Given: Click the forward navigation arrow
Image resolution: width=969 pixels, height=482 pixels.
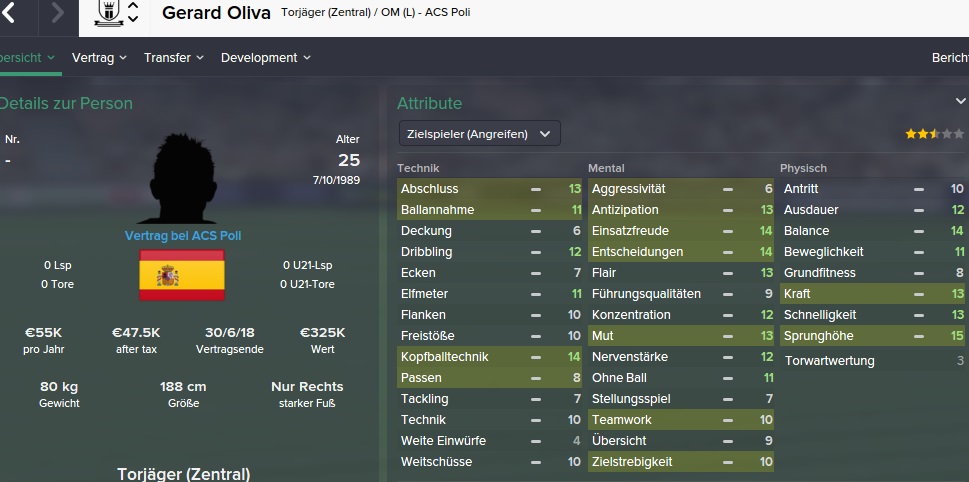Looking at the screenshot, I should point(56,13).
